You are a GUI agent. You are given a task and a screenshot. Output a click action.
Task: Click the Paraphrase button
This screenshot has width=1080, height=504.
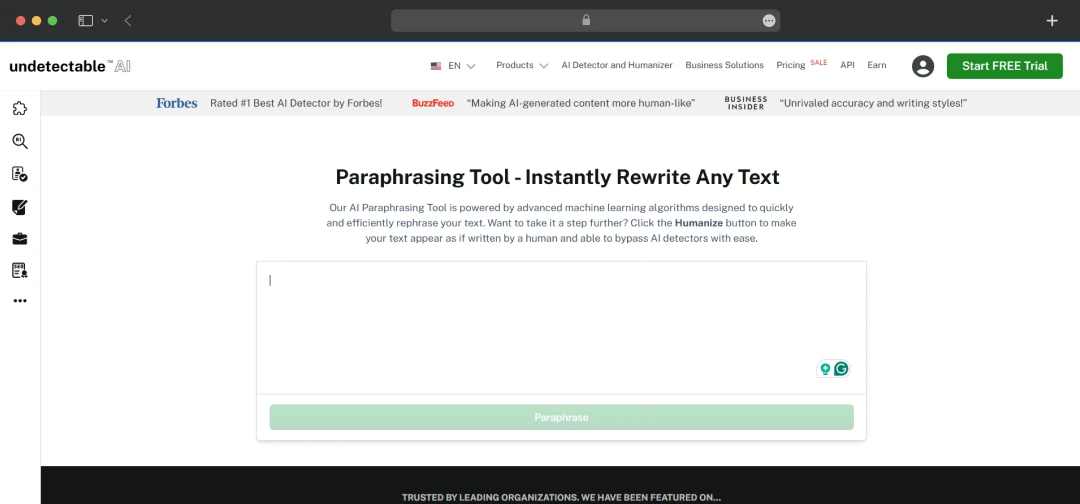(561, 417)
